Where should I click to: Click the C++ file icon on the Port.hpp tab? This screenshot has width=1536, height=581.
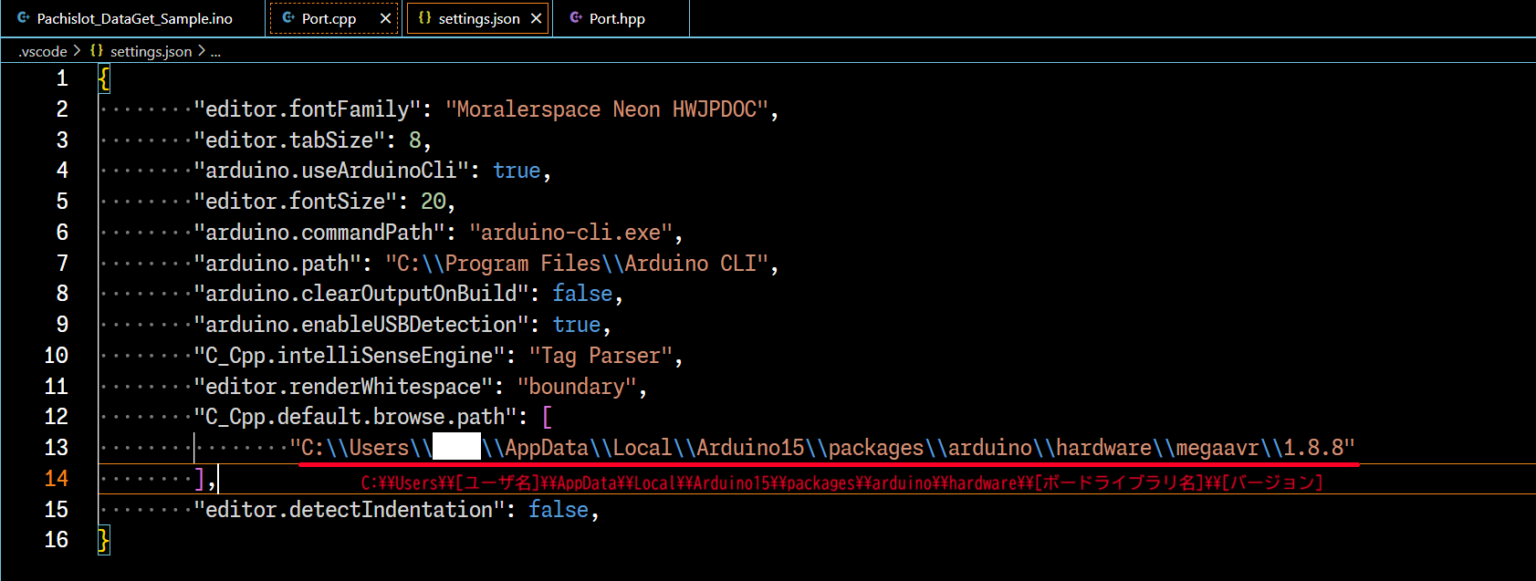click(575, 17)
